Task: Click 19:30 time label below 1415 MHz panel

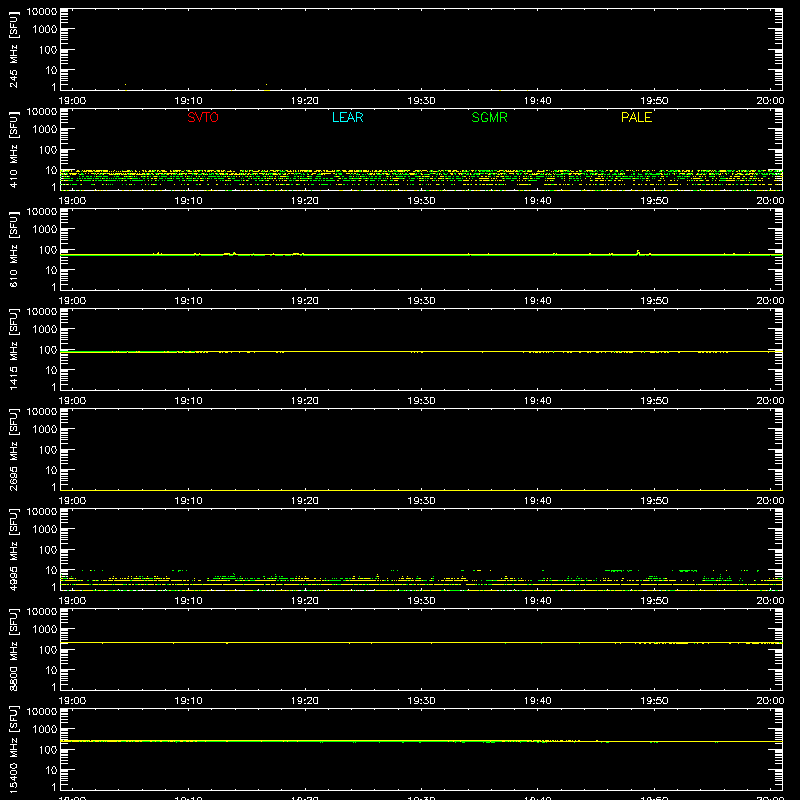Action: coord(421,401)
